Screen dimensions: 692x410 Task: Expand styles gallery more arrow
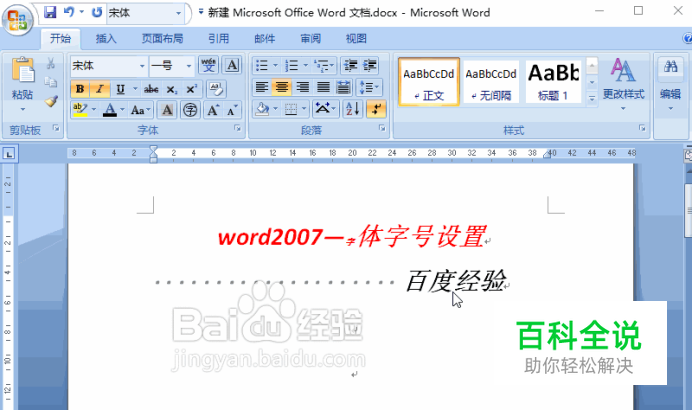click(592, 98)
